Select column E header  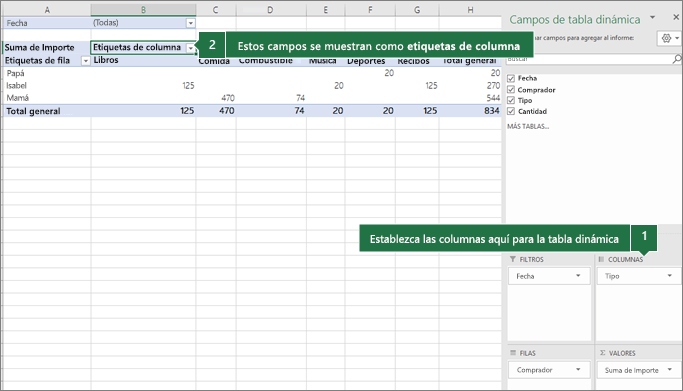pyautogui.click(x=325, y=10)
